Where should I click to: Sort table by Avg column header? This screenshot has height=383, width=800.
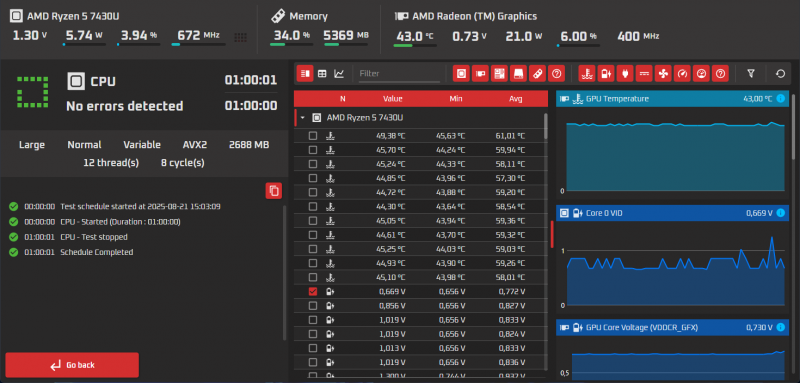[515, 98]
